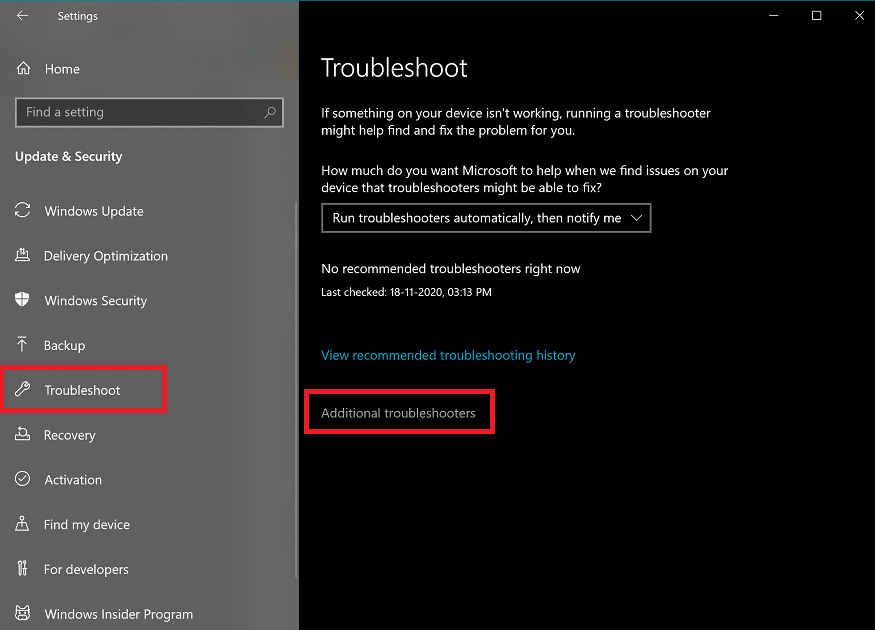
Task: Click the Windows Update sync icon
Action: pyautogui.click(x=22, y=210)
